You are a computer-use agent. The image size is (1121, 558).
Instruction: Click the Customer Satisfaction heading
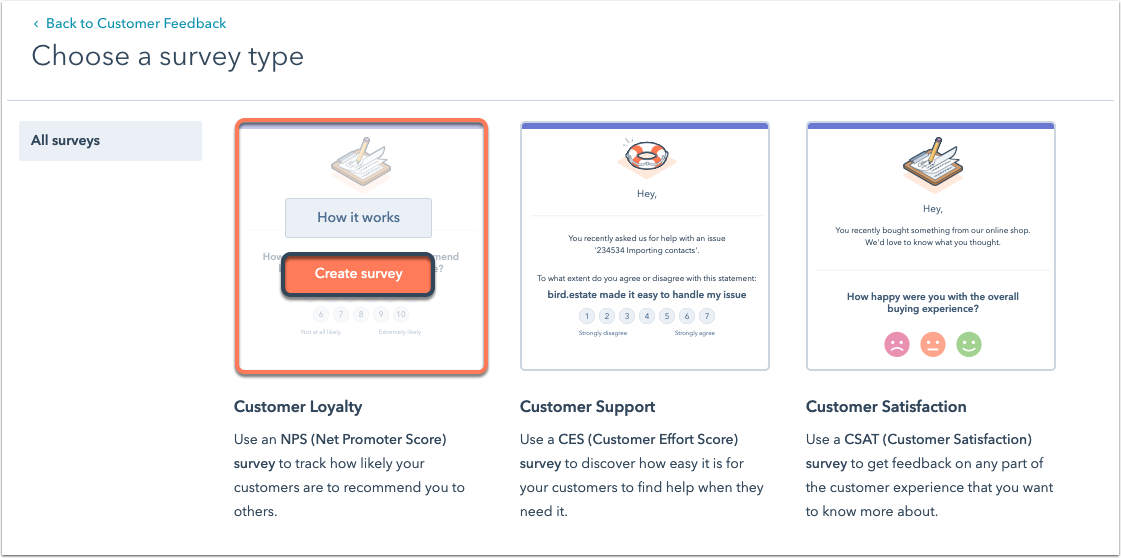point(884,407)
